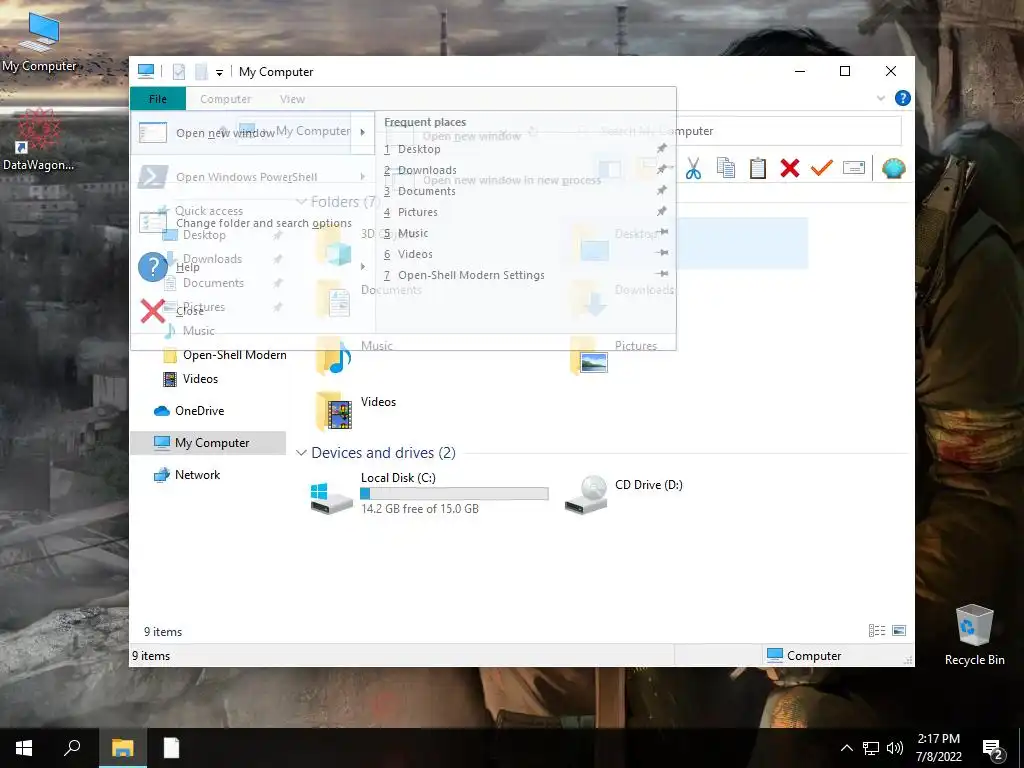This screenshot has height=768, width=1024.
Task: Click the File Explorer taskbar icon
Action: tap(122, 748)
